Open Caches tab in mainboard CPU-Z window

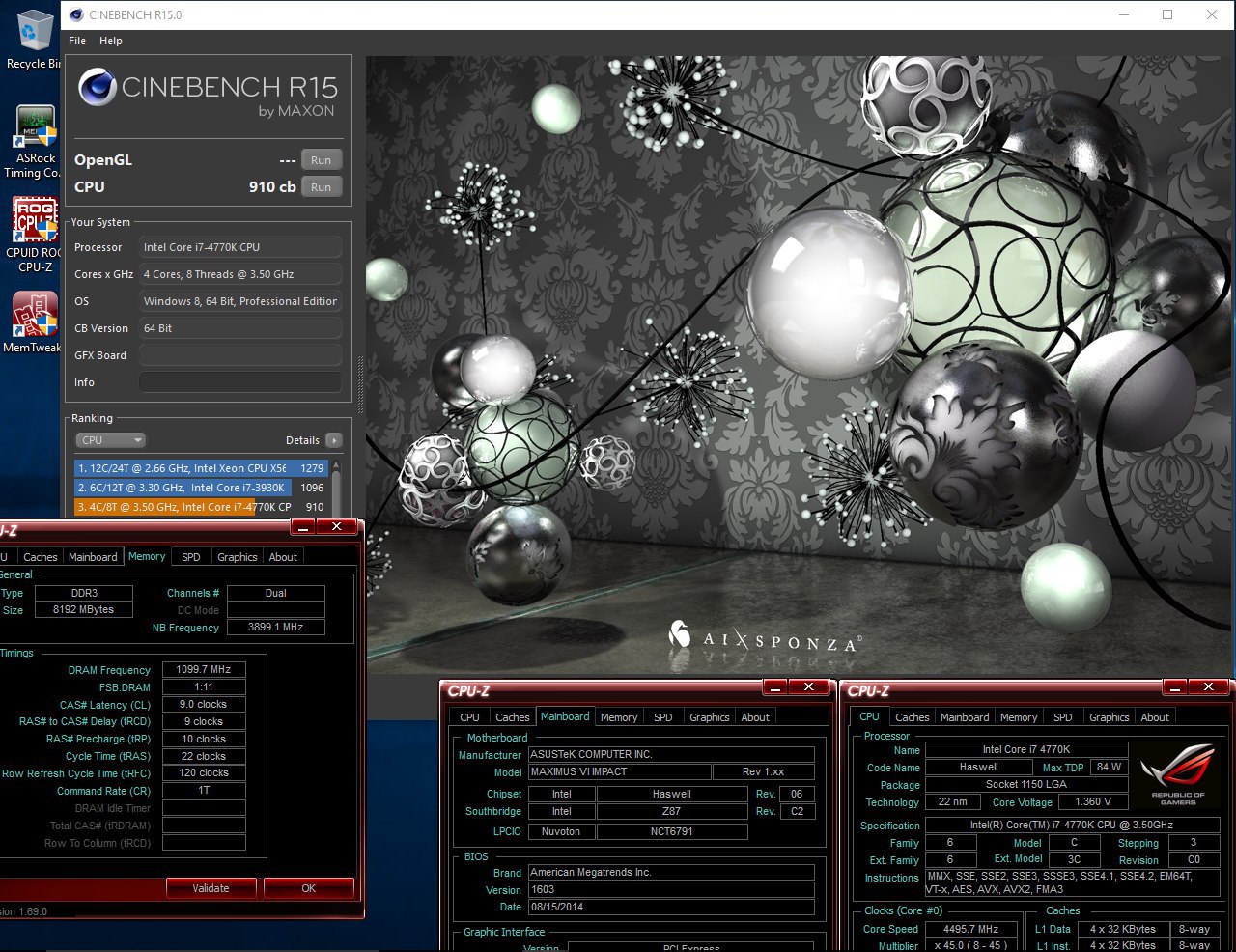[x=512, y=717]
